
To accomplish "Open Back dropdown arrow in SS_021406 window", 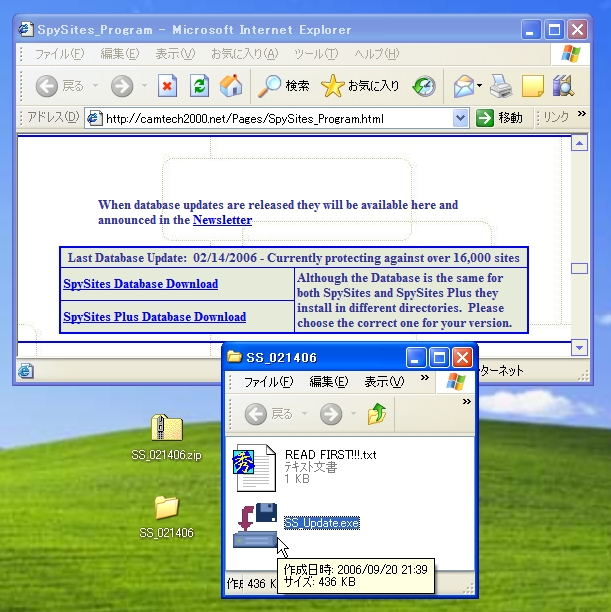I will pyautogui.click(x=304, y=414).
